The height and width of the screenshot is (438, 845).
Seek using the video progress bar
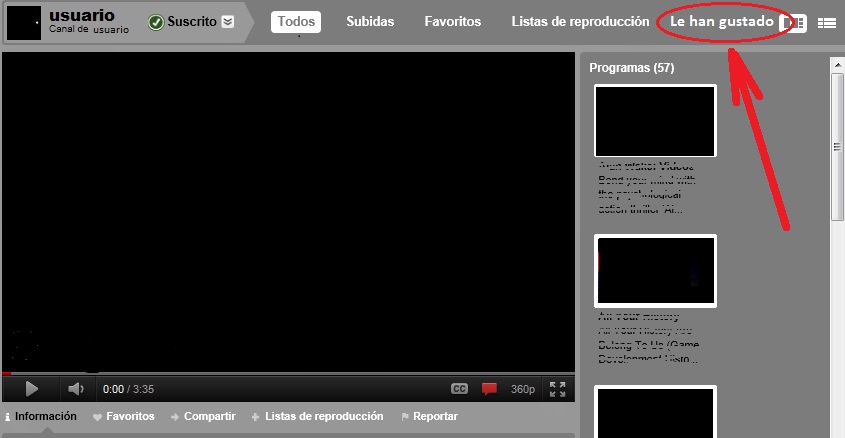tap(288, 373)
